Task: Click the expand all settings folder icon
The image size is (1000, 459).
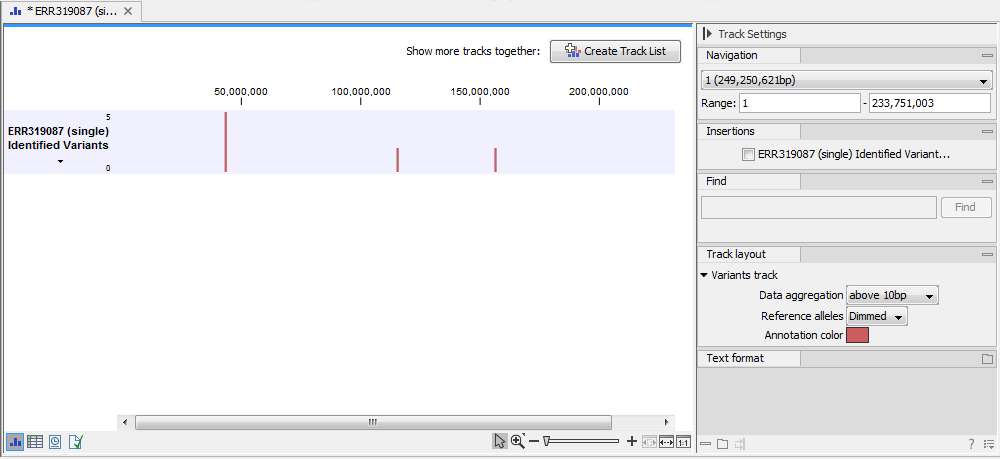Action: 722,444
